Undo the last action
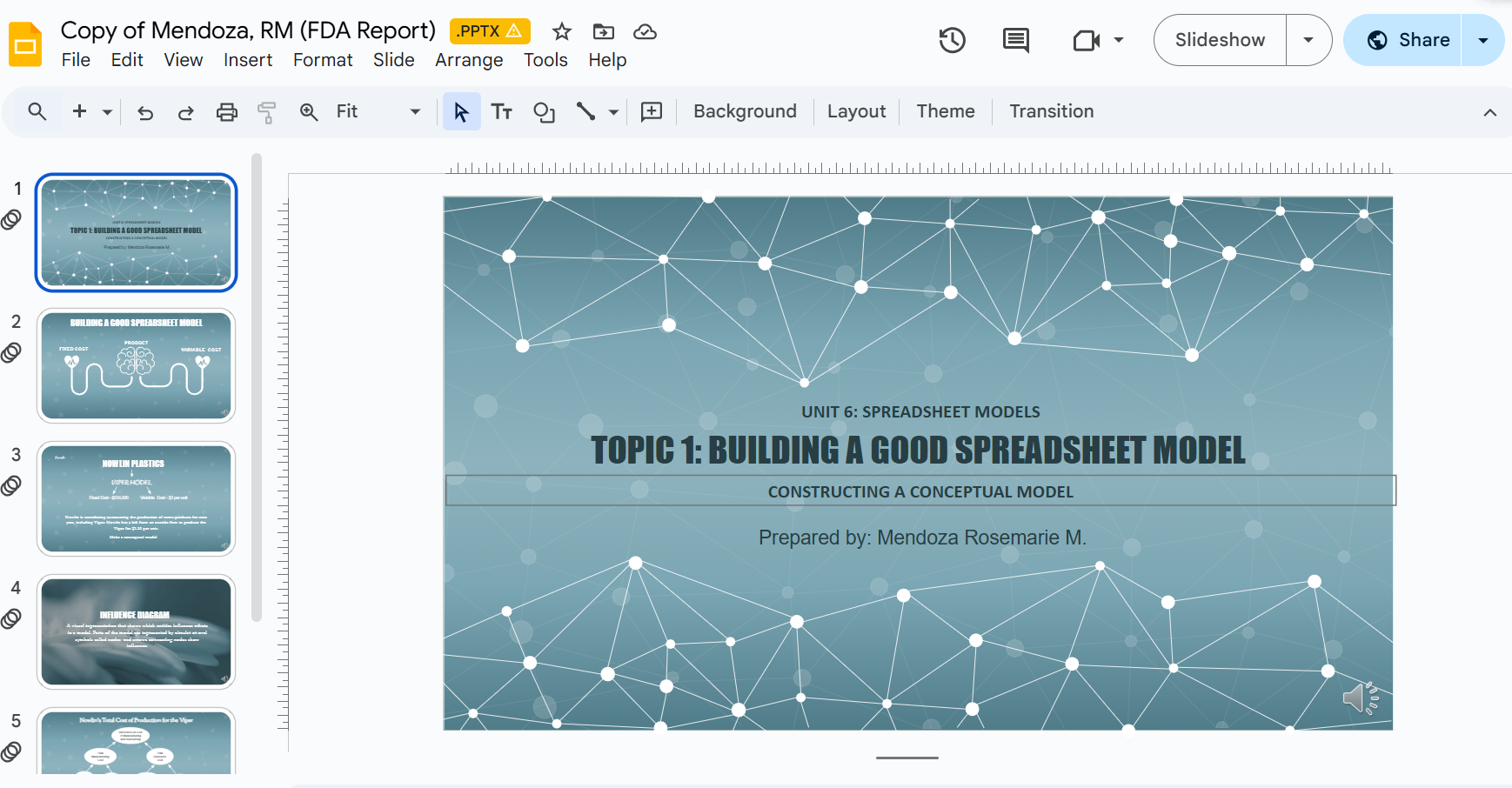 [145, 112]
